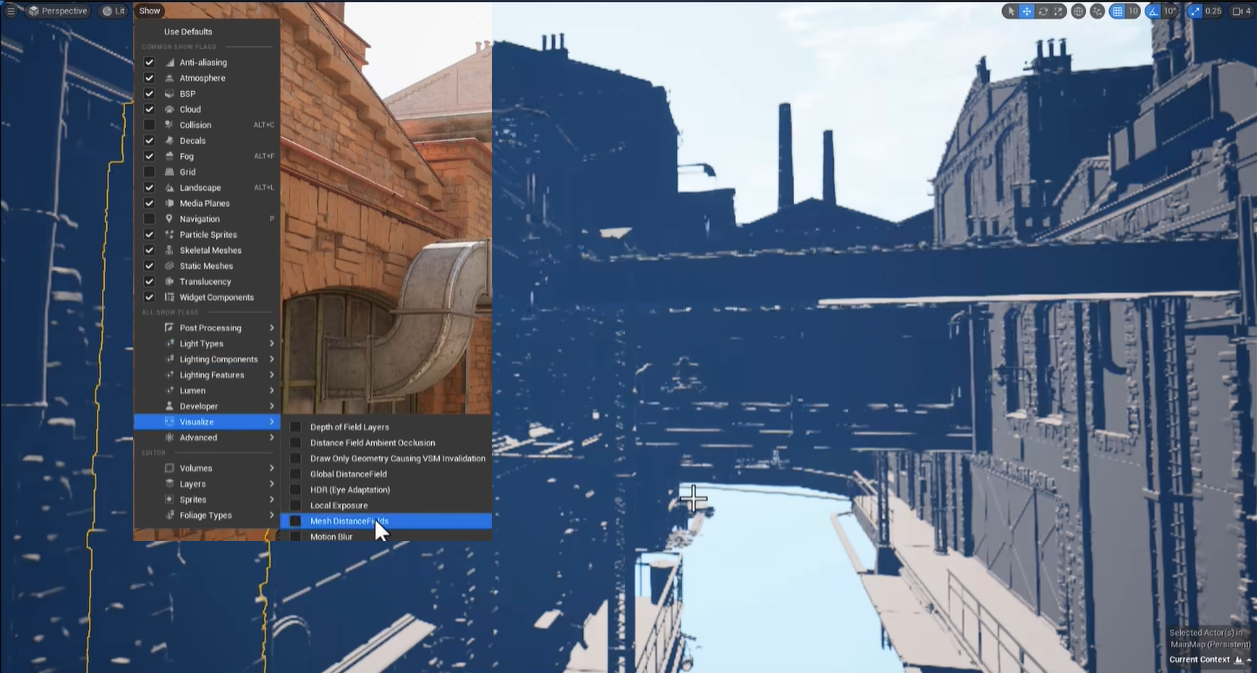Click the Visualize menu item
The height and width of the screenshot is (673, 1257).
tap(207, 422)
